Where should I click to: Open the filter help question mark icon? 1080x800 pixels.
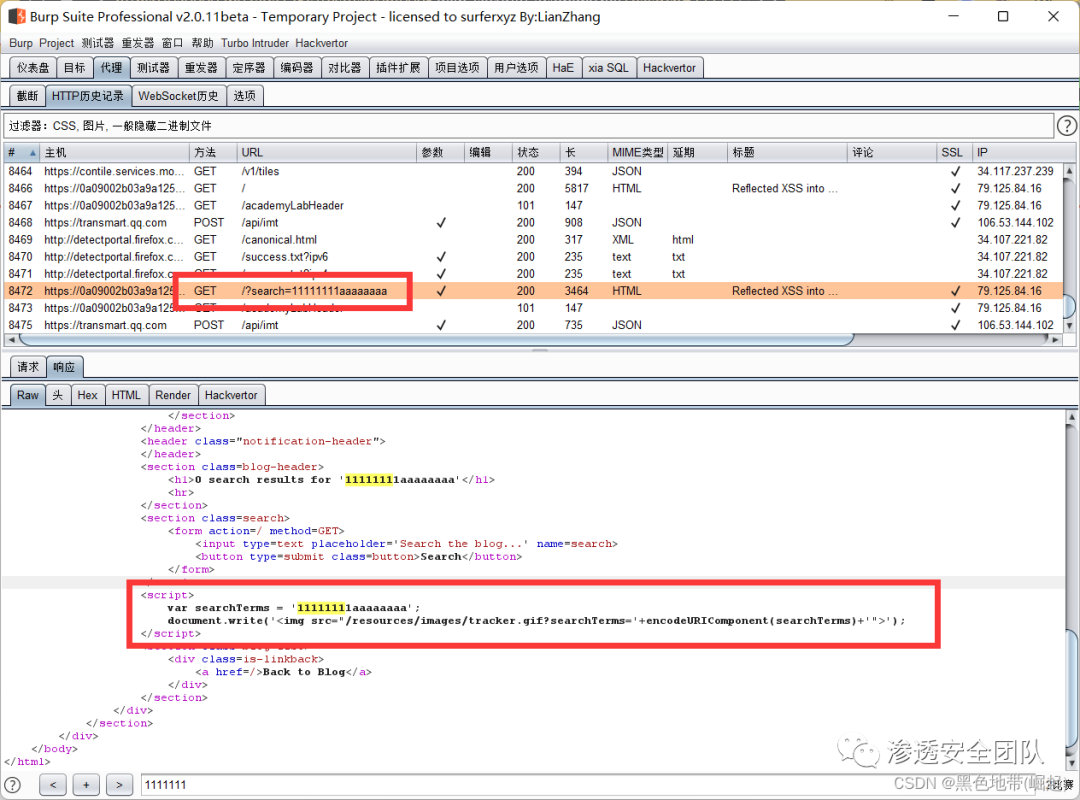[1066, 126]
